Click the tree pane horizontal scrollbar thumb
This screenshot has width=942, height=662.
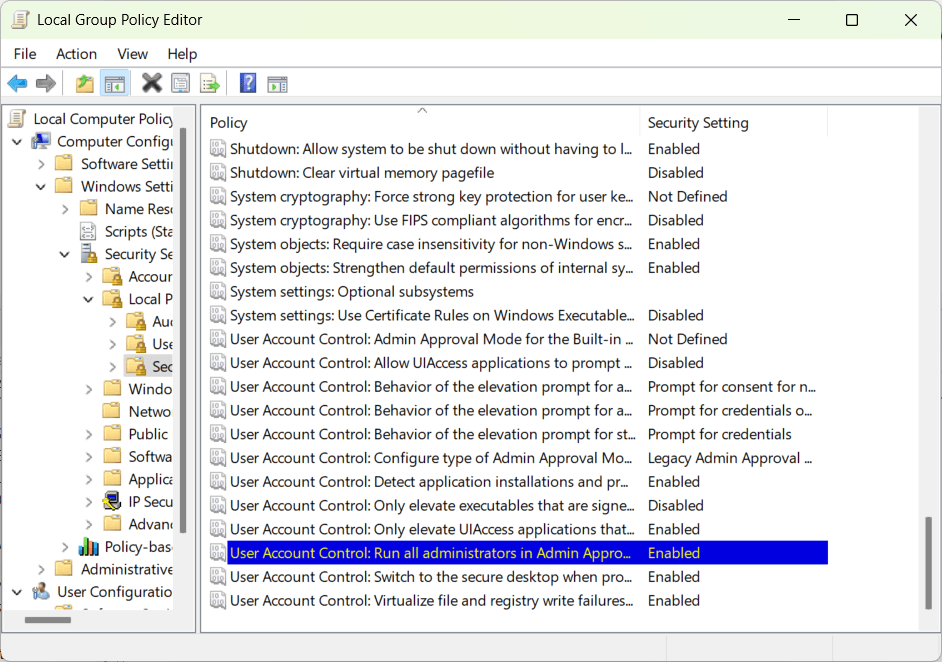[x=48, y=620]
